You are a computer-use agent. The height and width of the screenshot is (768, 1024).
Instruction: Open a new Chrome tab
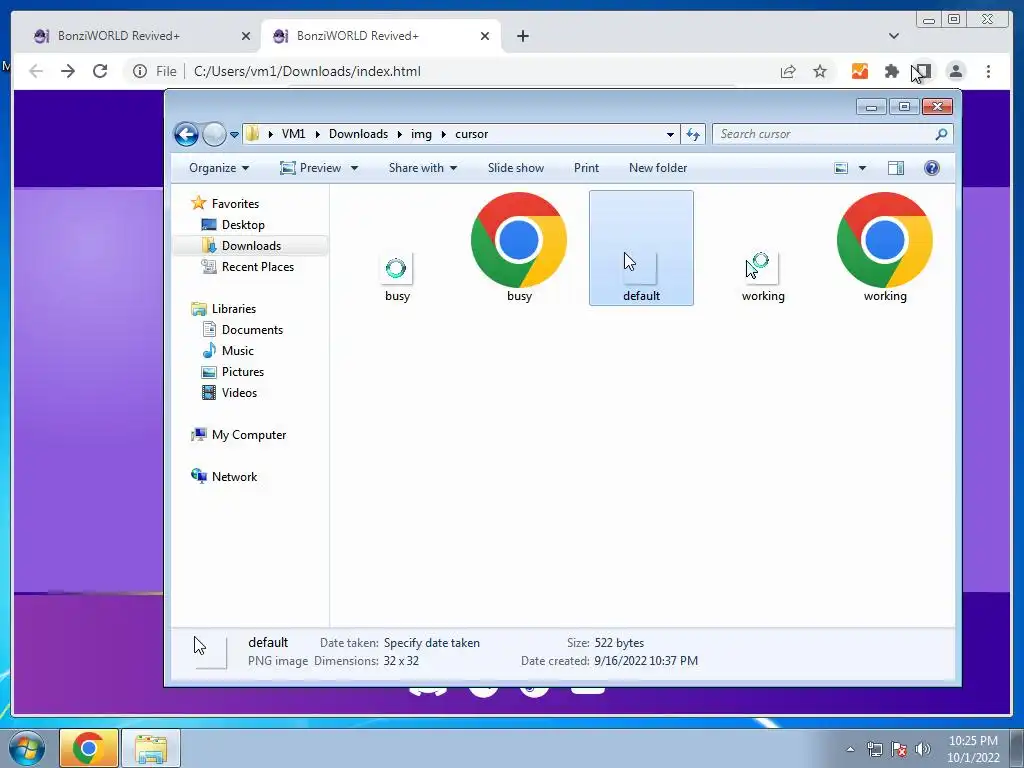522,36
